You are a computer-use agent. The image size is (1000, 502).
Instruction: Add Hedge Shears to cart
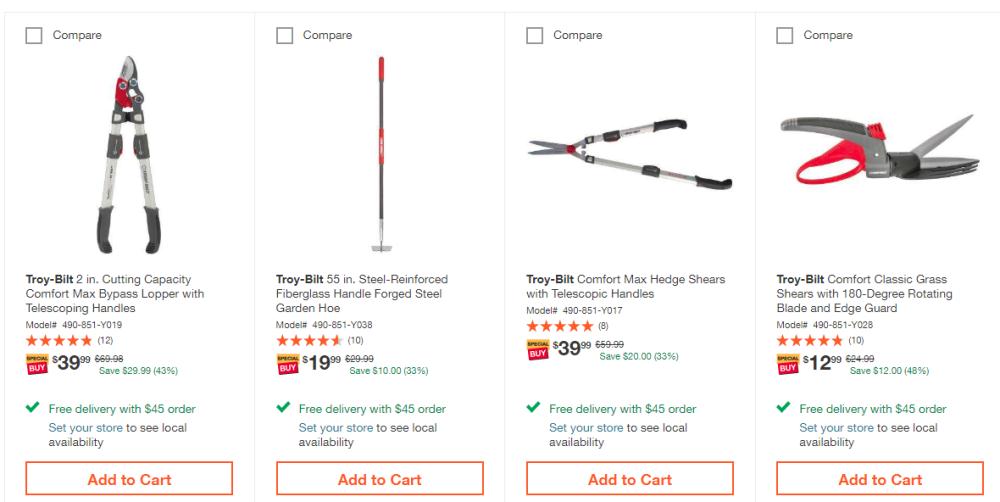click(629, 479)
